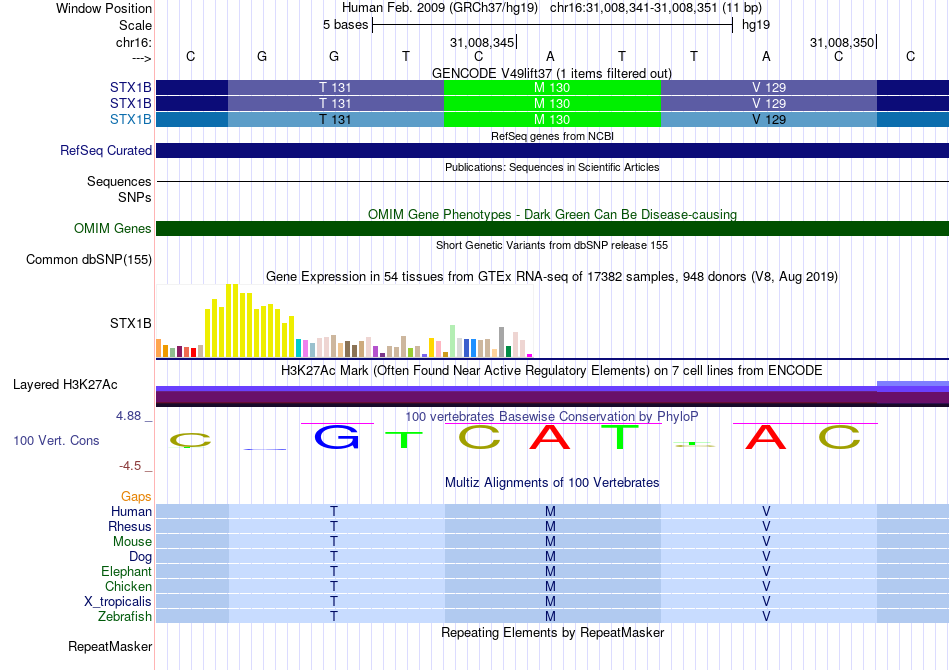The image size is (950, 670).
Task: Click the 4.88 PhyloP upper scale value
Action: click(128, 416)
